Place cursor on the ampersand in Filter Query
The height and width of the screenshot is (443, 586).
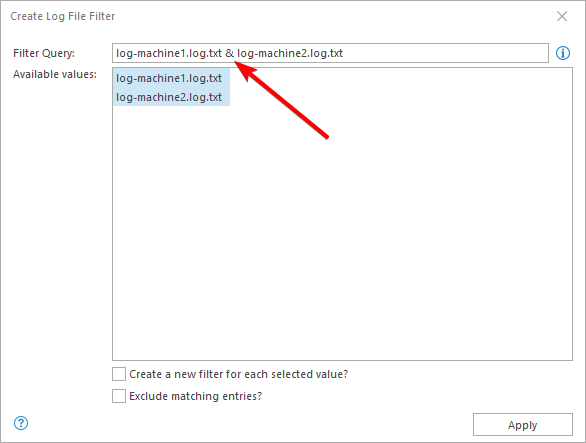pos(229,53)
